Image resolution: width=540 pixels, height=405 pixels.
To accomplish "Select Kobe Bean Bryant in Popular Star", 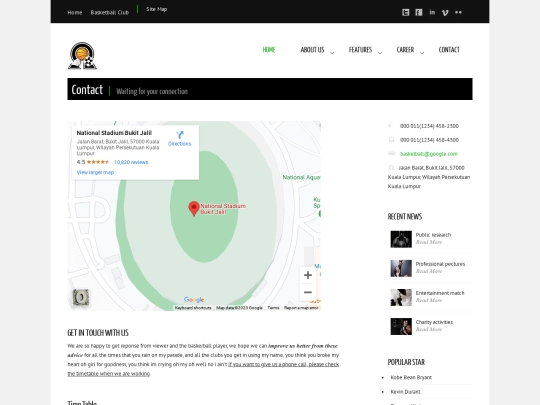I will [411, 377].
